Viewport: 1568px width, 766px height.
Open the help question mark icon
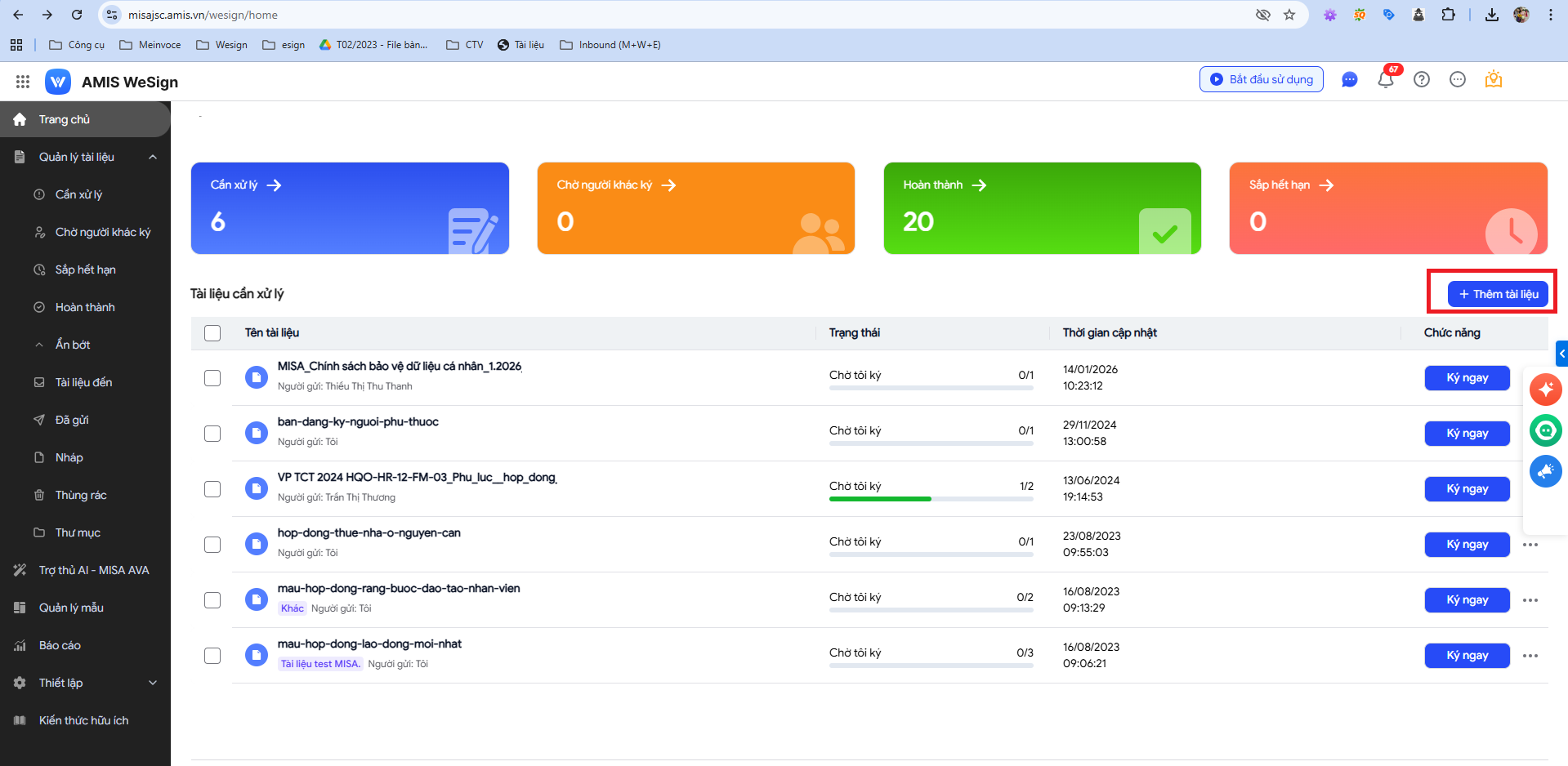(1422, 80)
